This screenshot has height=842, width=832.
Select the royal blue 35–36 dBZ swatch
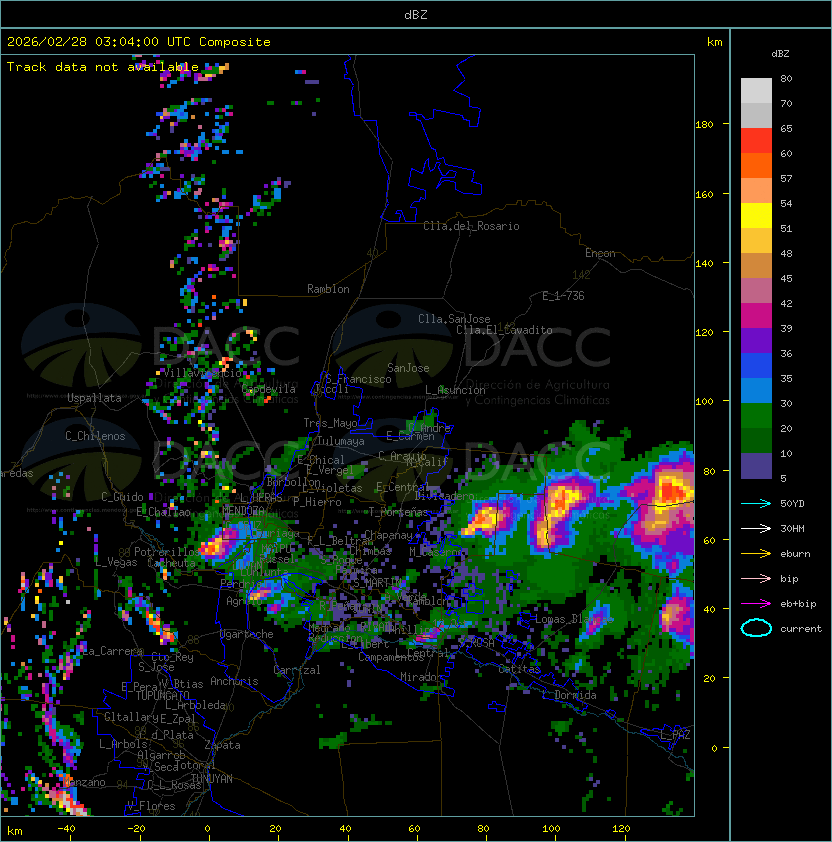pos(756,366)
